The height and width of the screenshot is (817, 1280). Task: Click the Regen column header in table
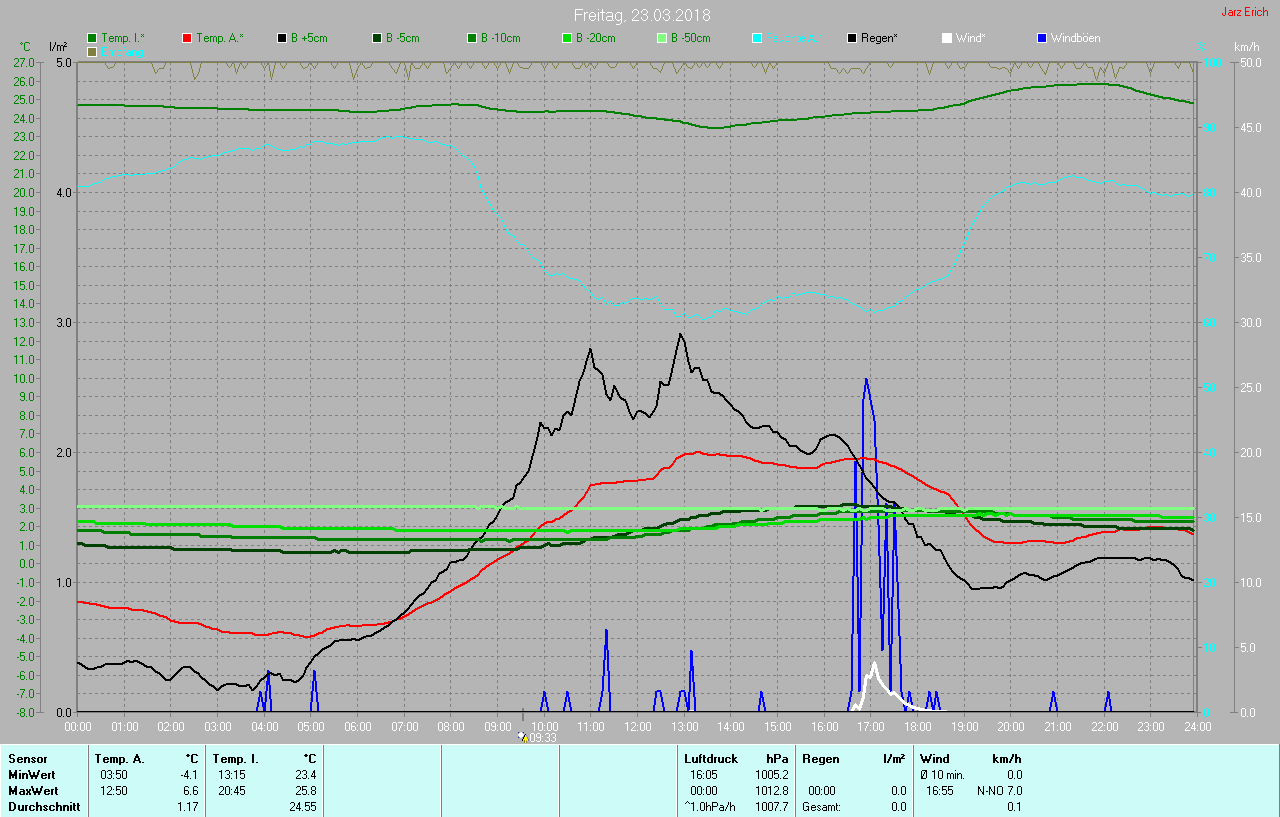[821, 759]
